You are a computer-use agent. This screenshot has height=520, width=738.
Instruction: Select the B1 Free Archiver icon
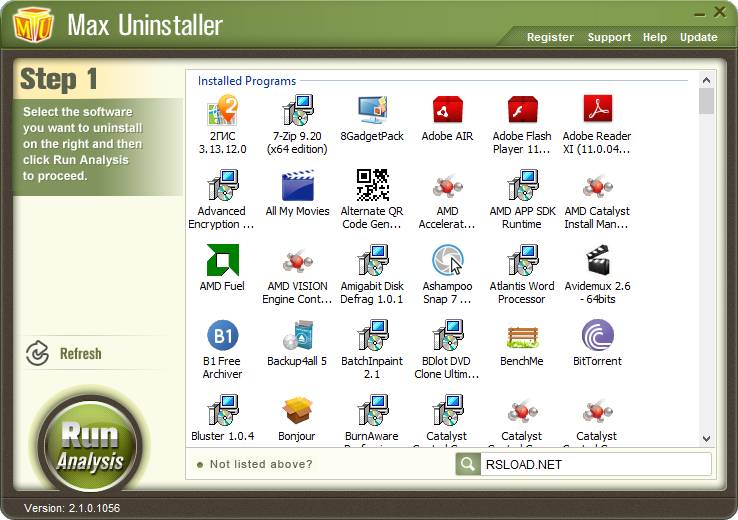pyautogui.click(x=222, y=335)
